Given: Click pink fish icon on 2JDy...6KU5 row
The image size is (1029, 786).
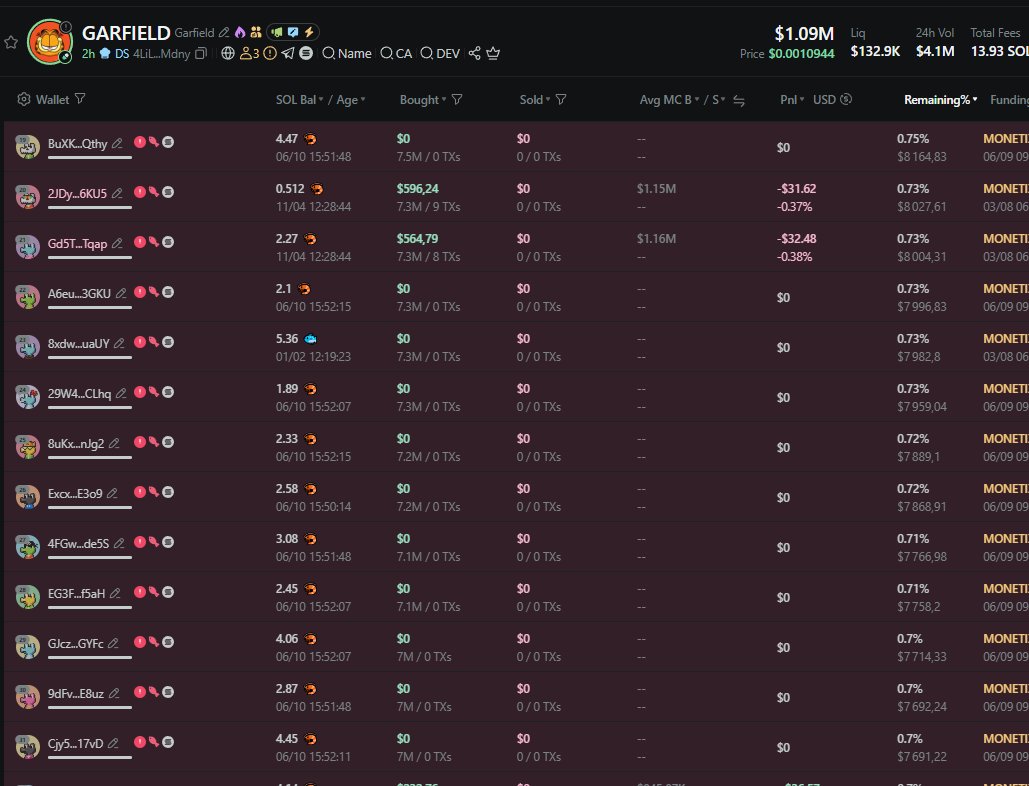Looking at the screenshot, I should point(154,192).
